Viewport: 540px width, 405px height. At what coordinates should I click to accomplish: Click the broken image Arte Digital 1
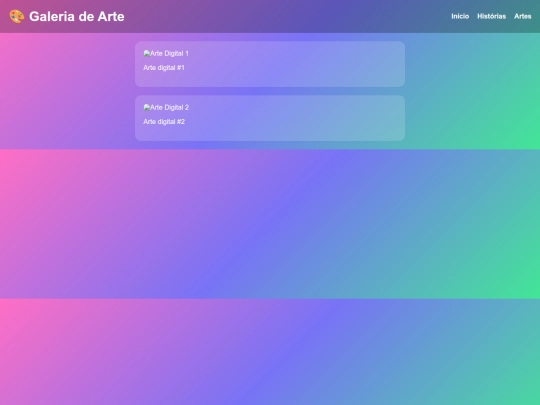pyautogui.click(x=166, y=53)
